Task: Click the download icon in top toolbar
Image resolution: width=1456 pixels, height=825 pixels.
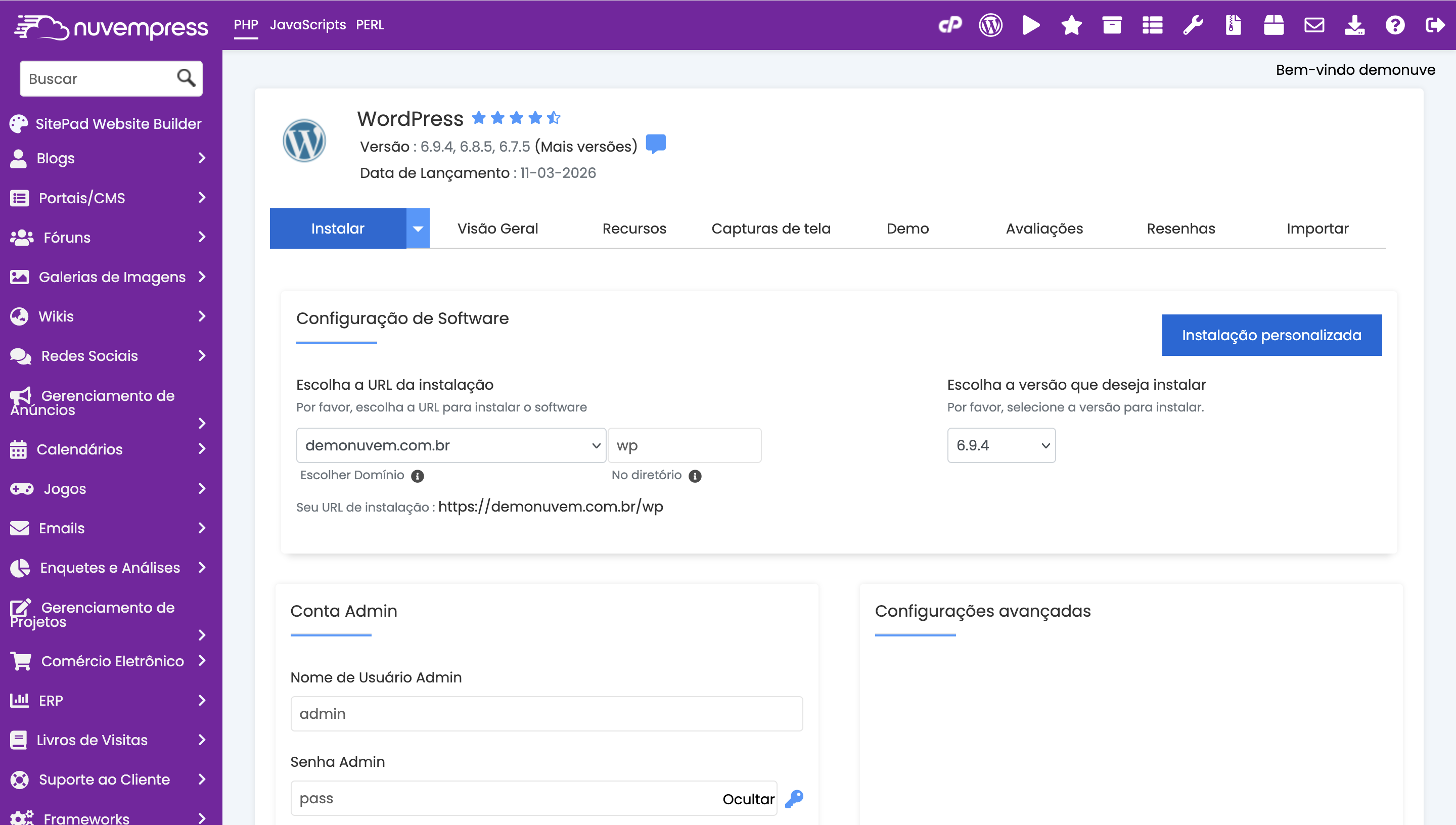Action: [x=1354, y=25]
